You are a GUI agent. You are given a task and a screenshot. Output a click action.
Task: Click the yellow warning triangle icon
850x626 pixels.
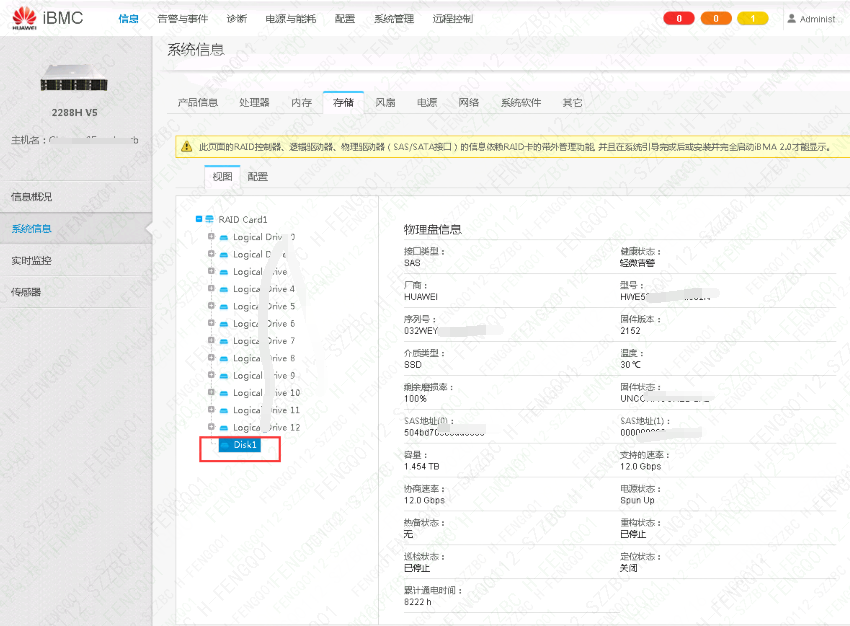tap(186, 146)
